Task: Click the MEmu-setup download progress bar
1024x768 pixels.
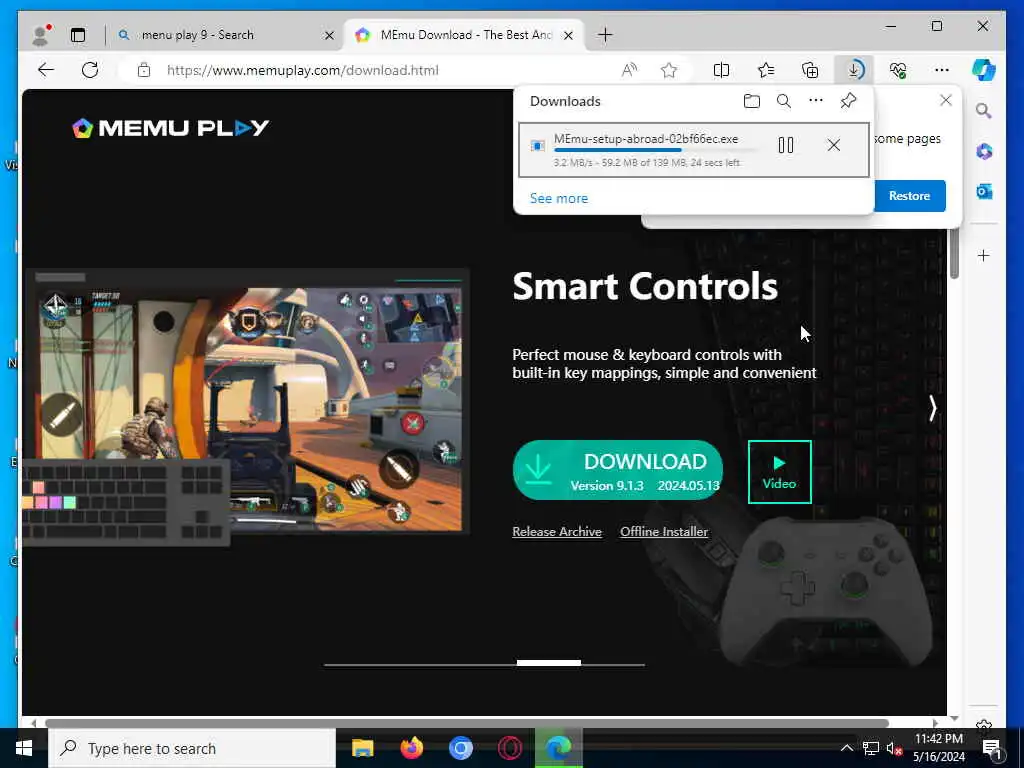Action: coord(656,150)
